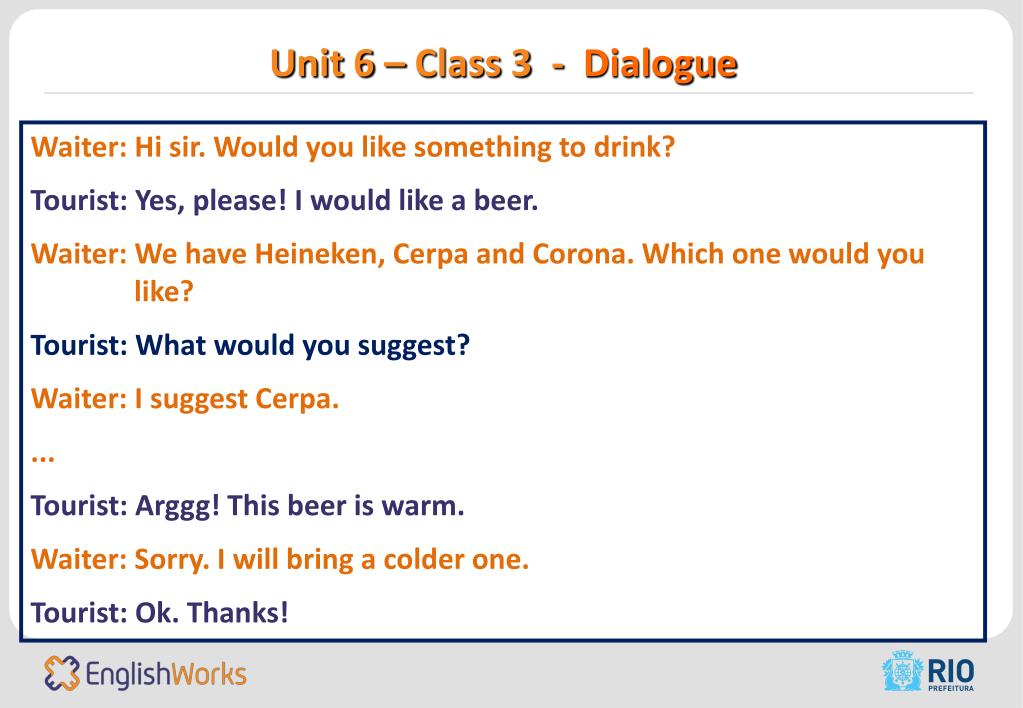Screen dimensions: 1023x708
Task: Click the line 'I suggest Cerpa.'
Action: click(237, 399)
